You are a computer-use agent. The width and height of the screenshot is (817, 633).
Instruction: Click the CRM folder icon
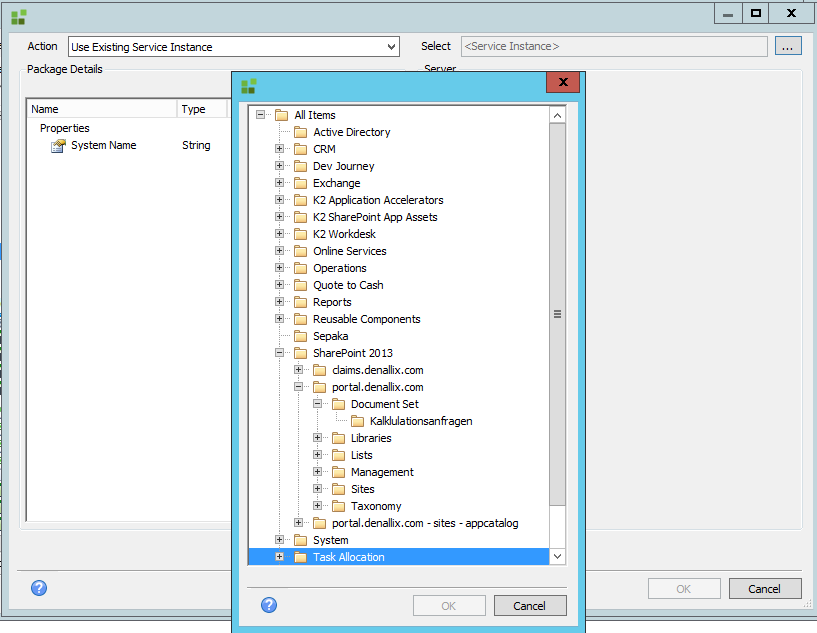300,150
